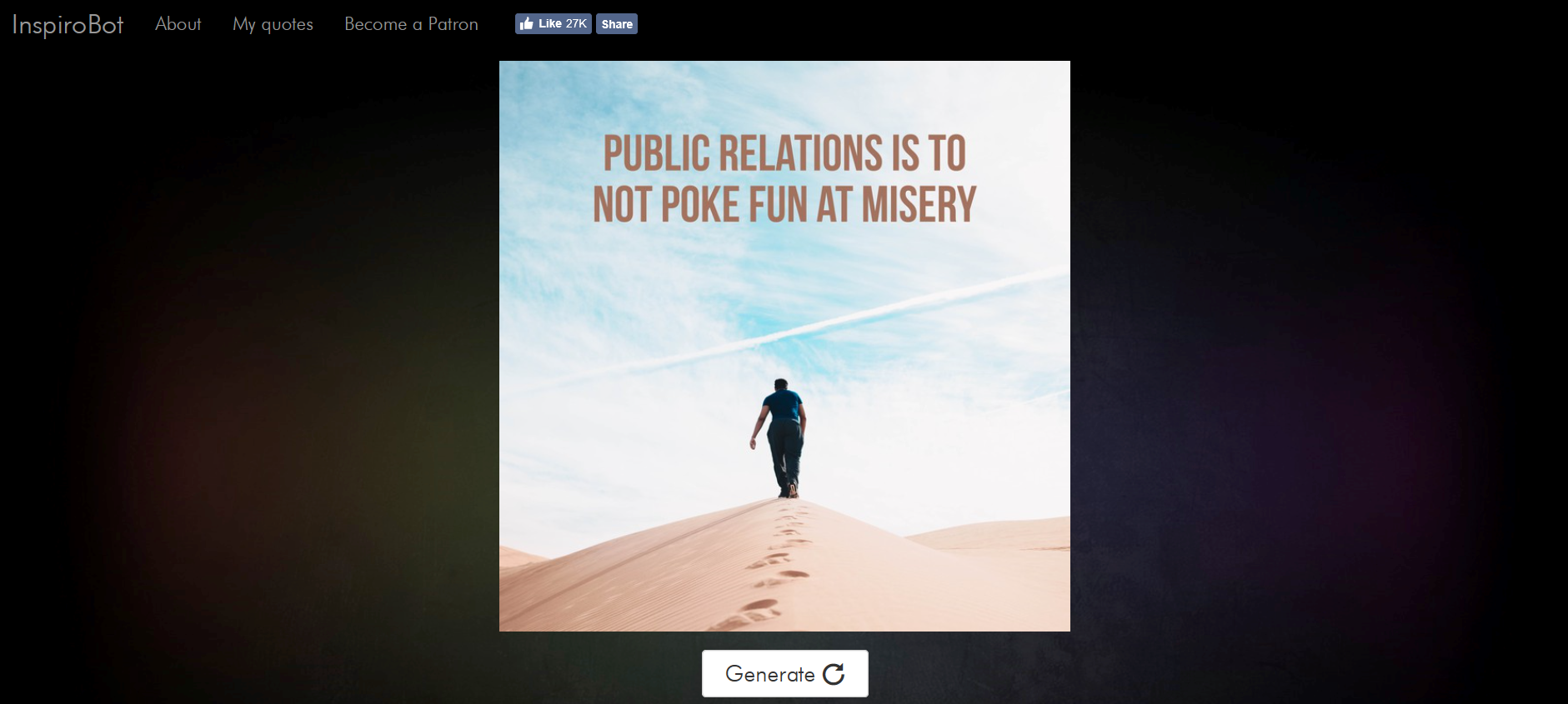Open the Become a Patron link
Image resolution: width=1568 pixels, height=704 pixels.
(411, 24)
